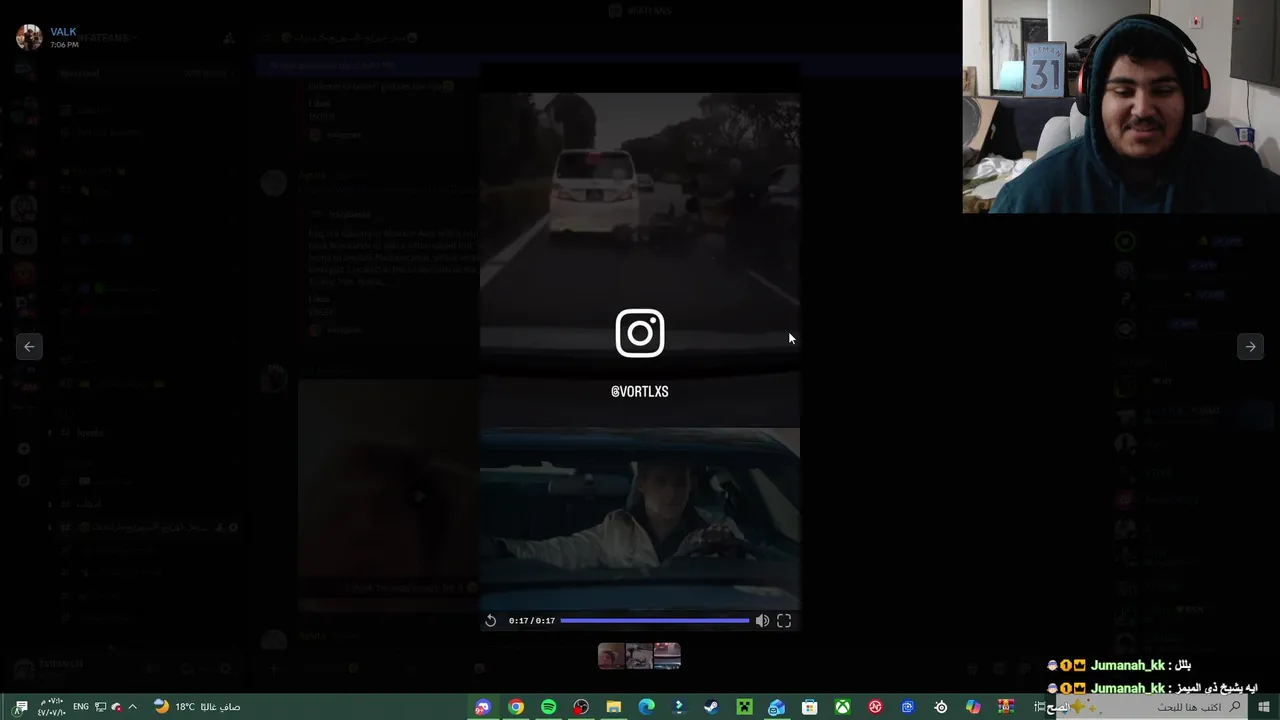The width and height of the screenshot is (1280, 720).
Task: Open the mail app icon in taskbar
Action: (776, 707)
